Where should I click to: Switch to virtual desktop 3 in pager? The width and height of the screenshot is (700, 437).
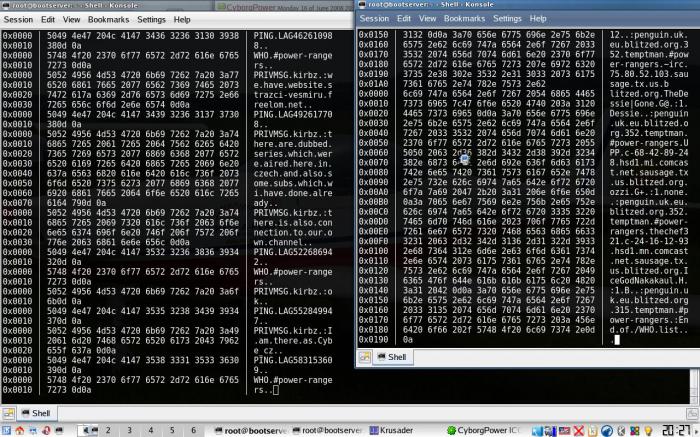pyautogui.click(x=129, y=430)
